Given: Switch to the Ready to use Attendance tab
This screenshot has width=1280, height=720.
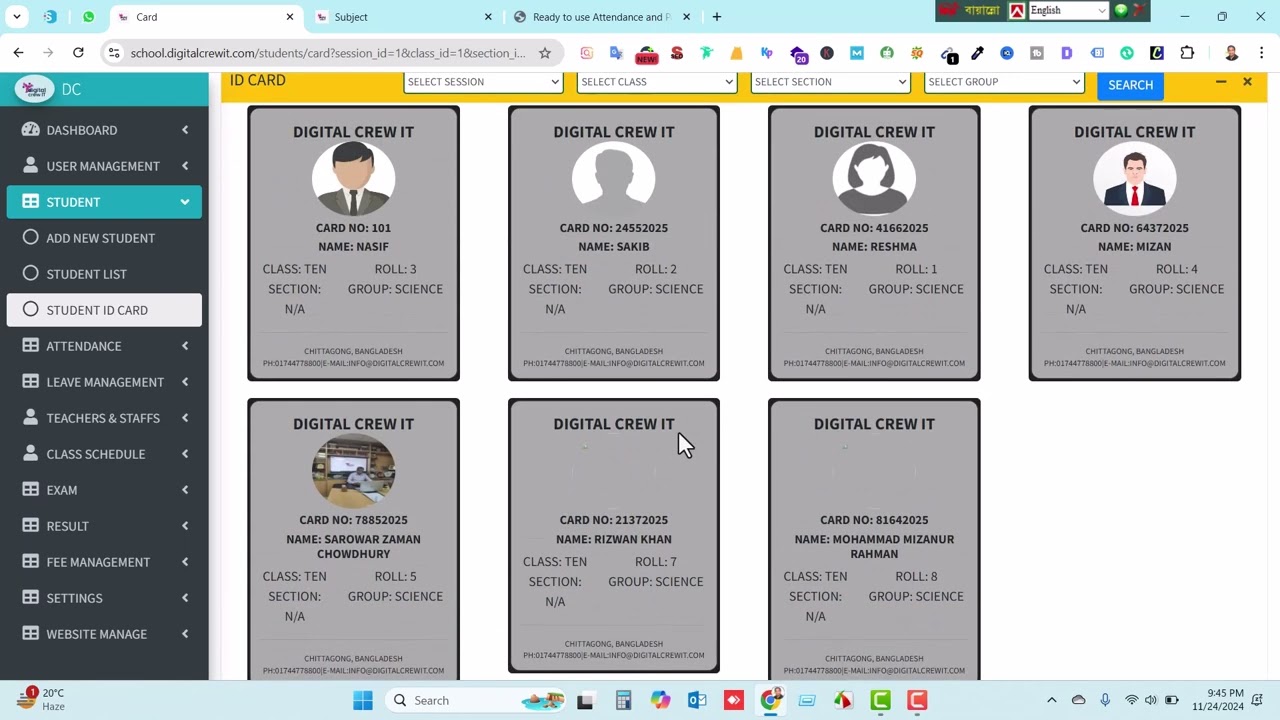Looking at the screenshot, I should [x=602, y=17].
